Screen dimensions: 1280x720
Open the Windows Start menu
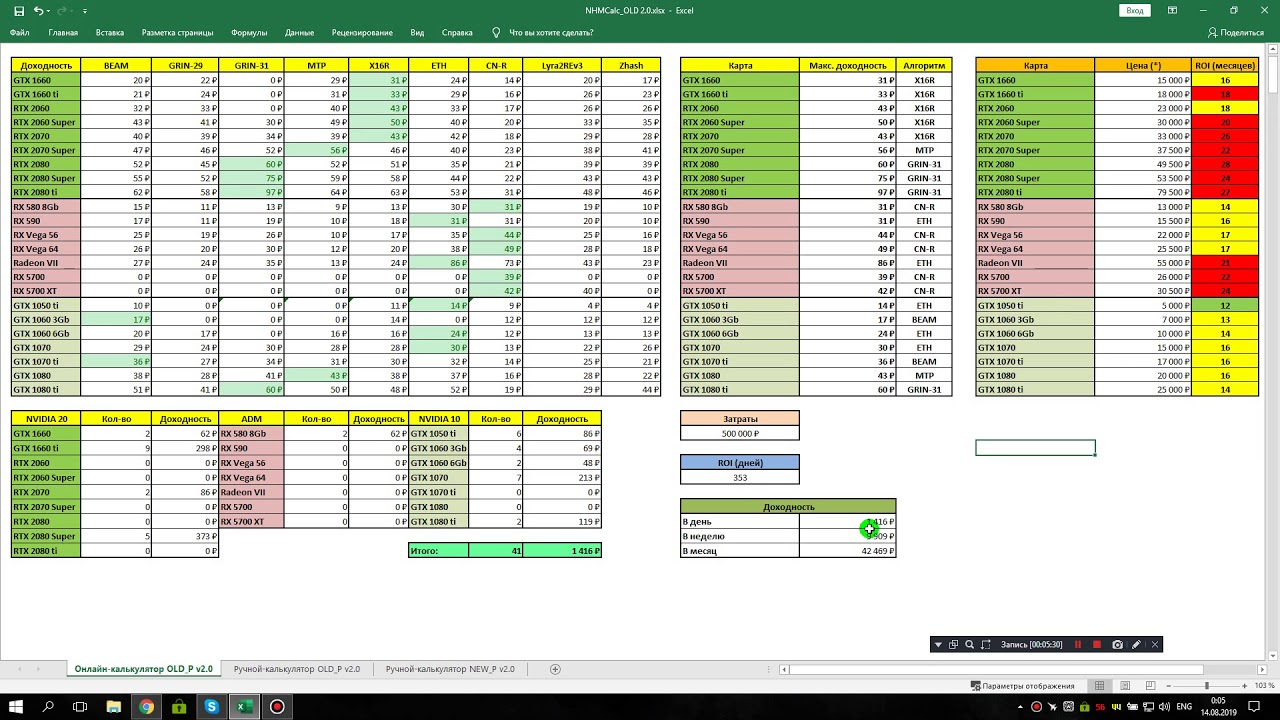coord(16,707)
